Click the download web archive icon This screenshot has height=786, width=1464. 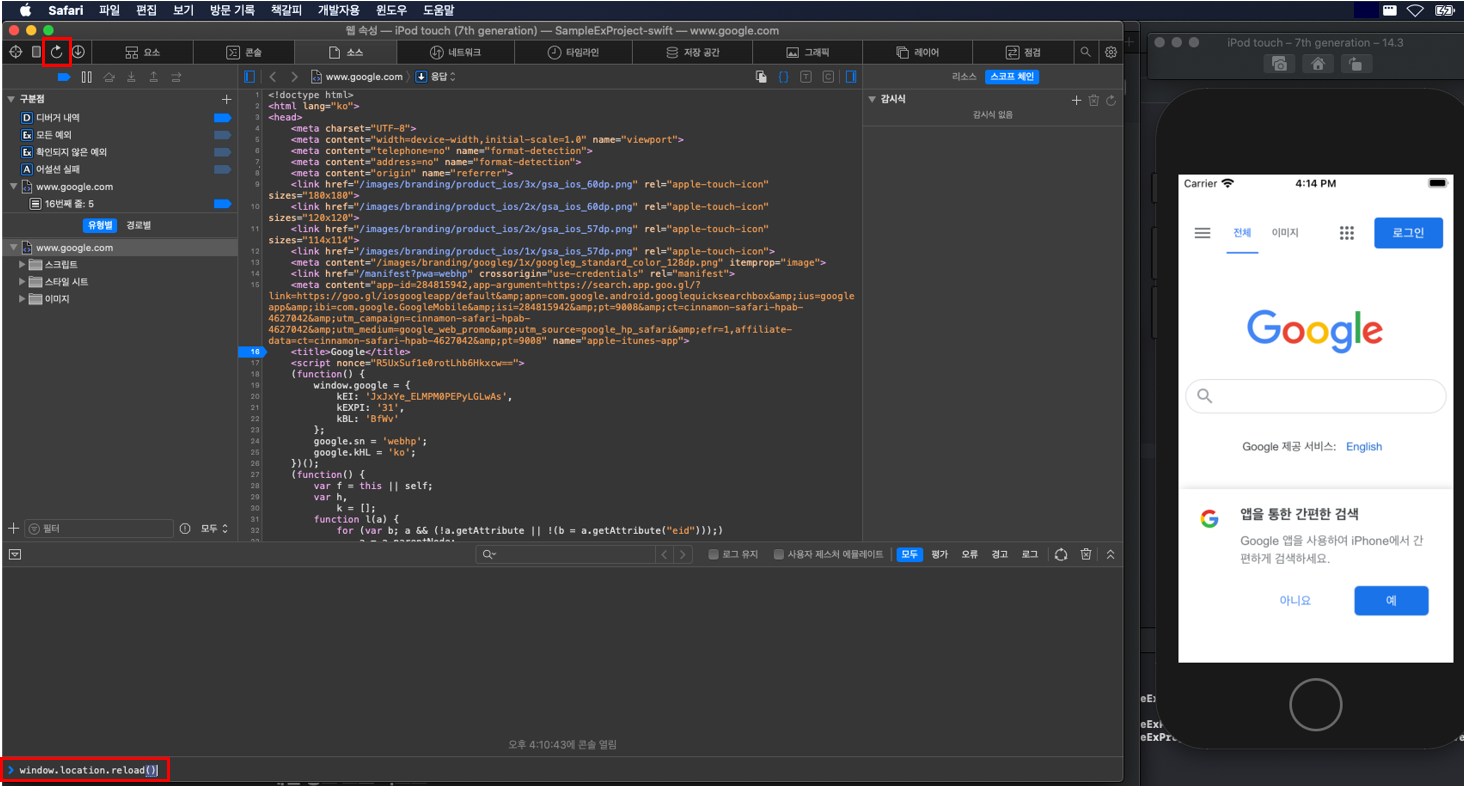point(78,52)
